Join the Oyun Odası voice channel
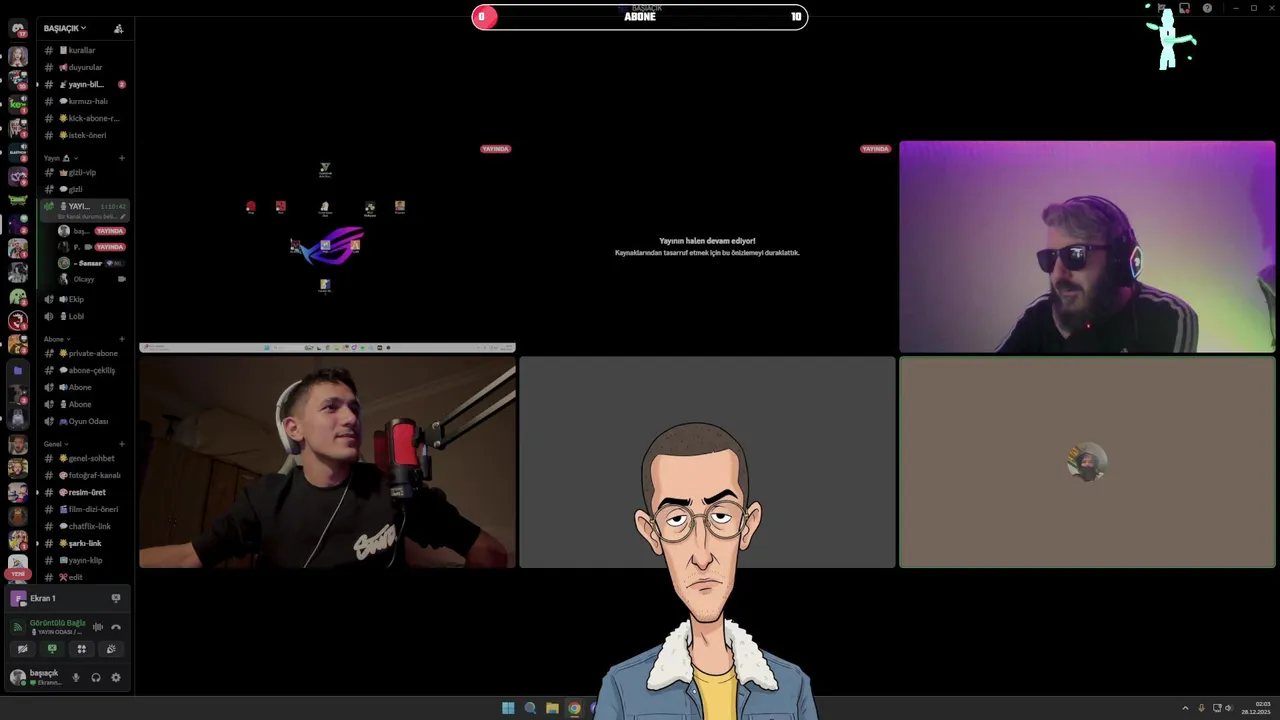The width and height of the screenshot is (1280, 720). click(85, 421)
